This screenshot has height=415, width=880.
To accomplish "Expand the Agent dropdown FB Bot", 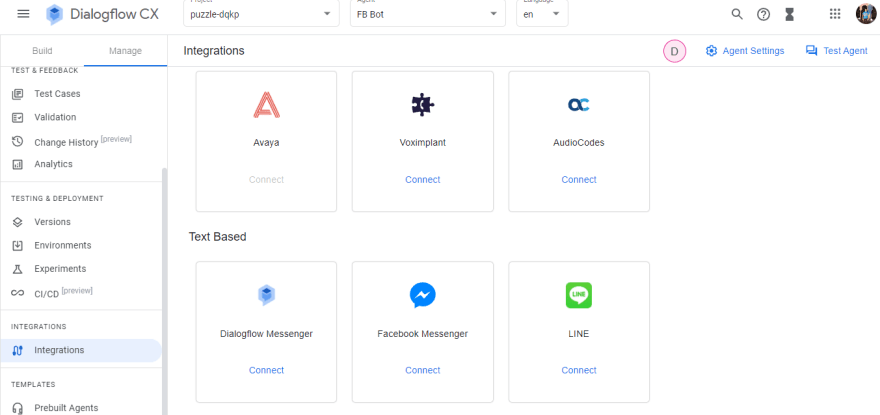I will point(427,13).
